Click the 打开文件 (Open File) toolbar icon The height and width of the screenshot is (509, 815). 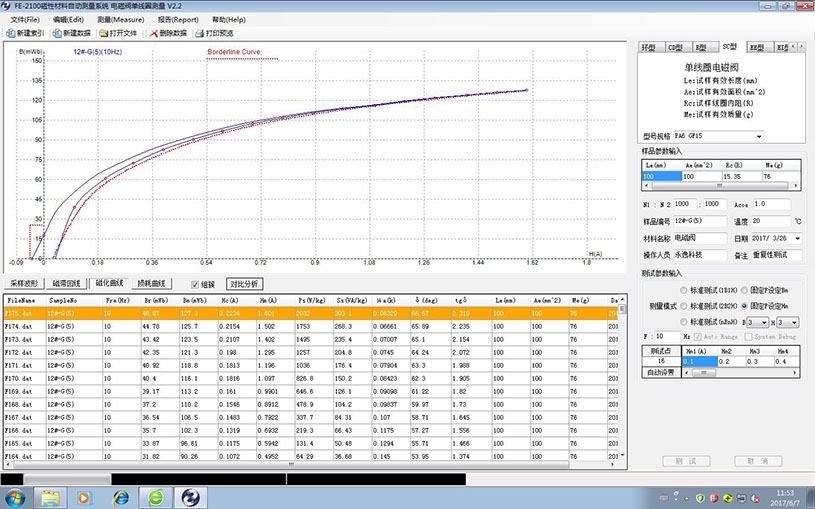[103, 33]
